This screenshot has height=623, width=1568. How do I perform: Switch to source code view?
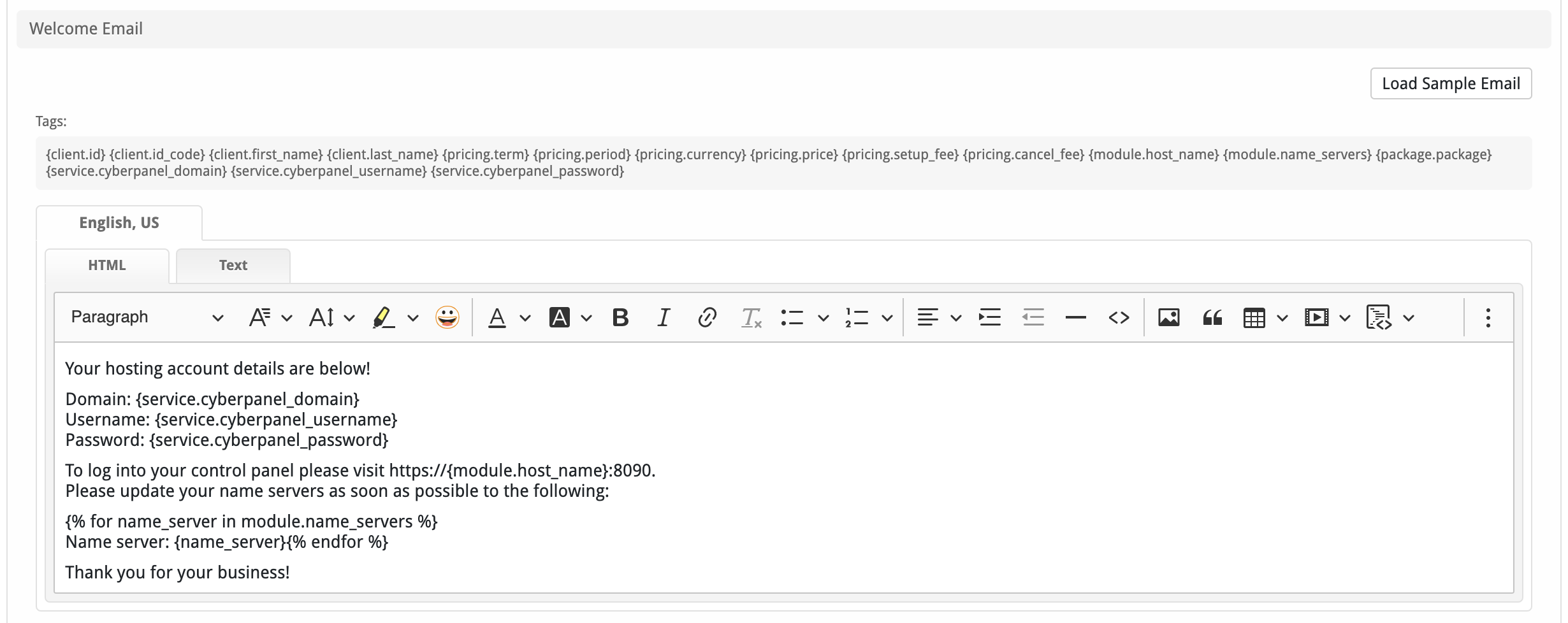point(1119,317)
